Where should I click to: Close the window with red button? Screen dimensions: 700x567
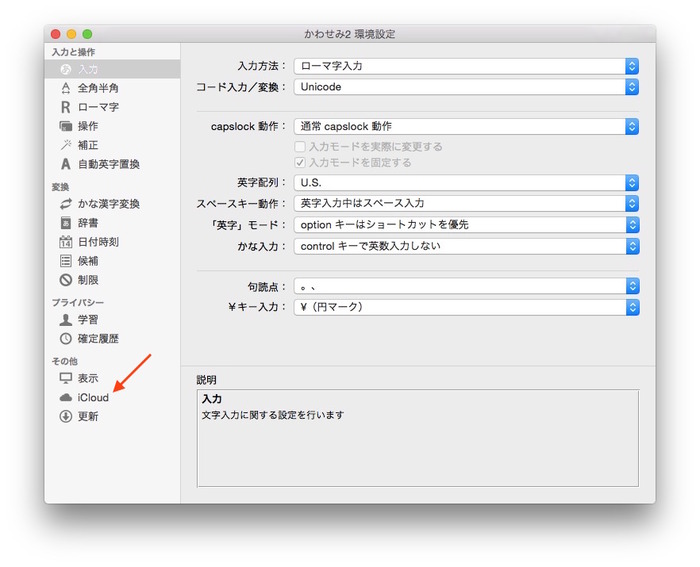click(56, 34)
